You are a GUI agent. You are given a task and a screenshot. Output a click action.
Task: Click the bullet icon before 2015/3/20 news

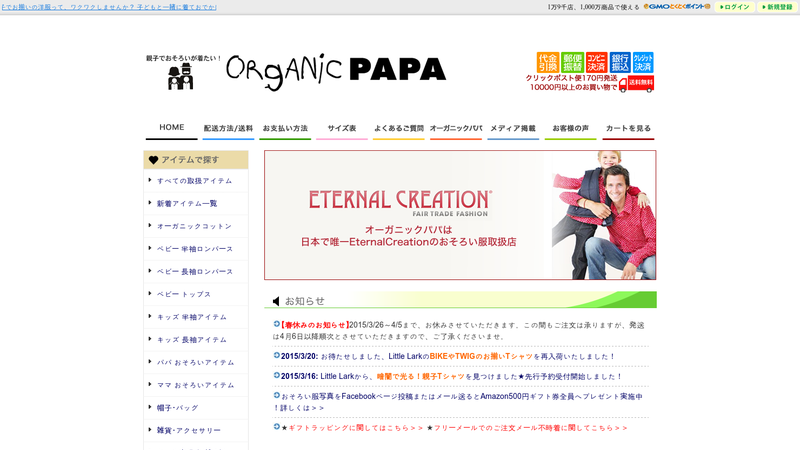[277, 355]
